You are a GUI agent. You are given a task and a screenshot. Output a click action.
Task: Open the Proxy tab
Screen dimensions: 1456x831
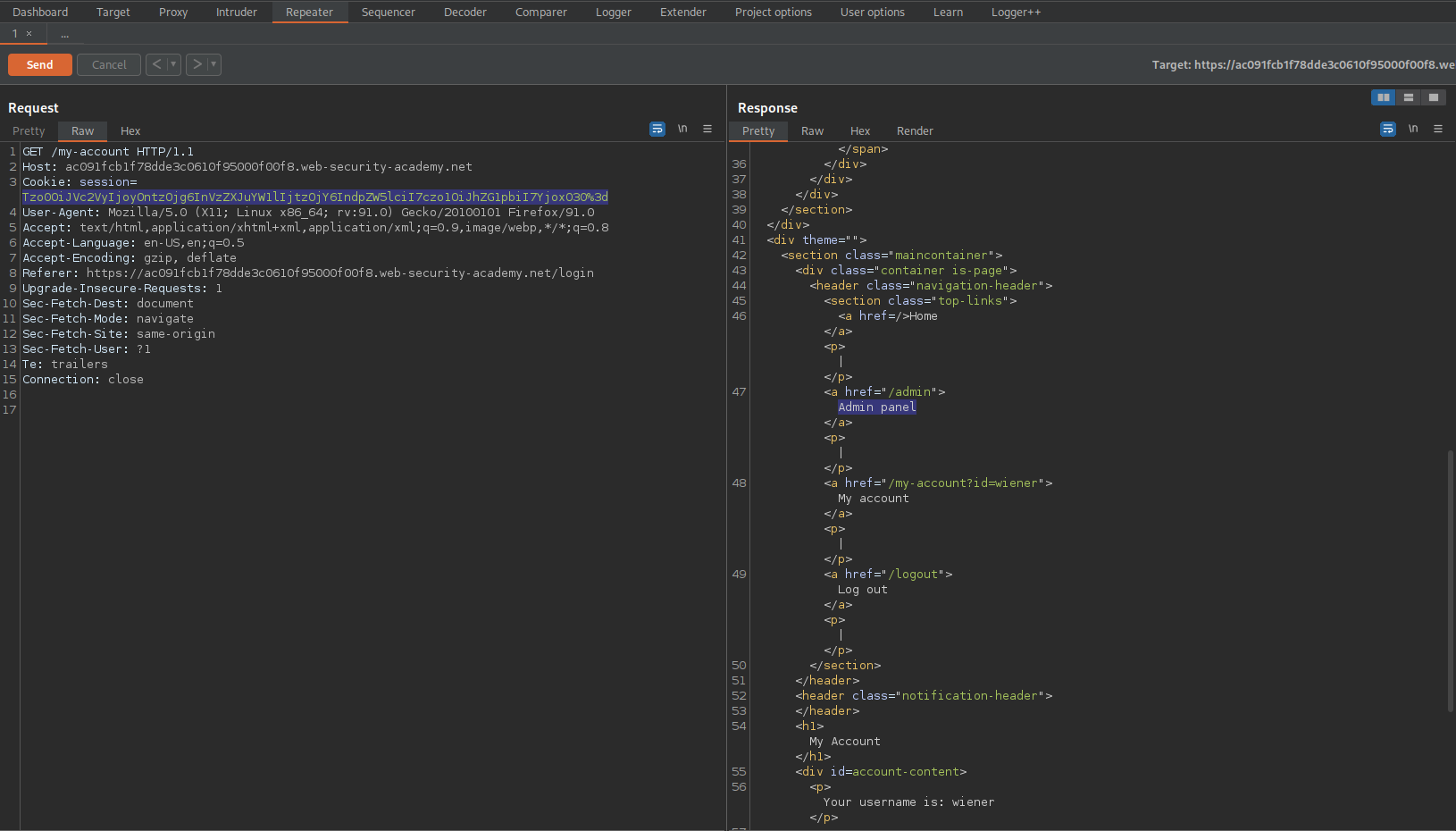coord(173,12)
